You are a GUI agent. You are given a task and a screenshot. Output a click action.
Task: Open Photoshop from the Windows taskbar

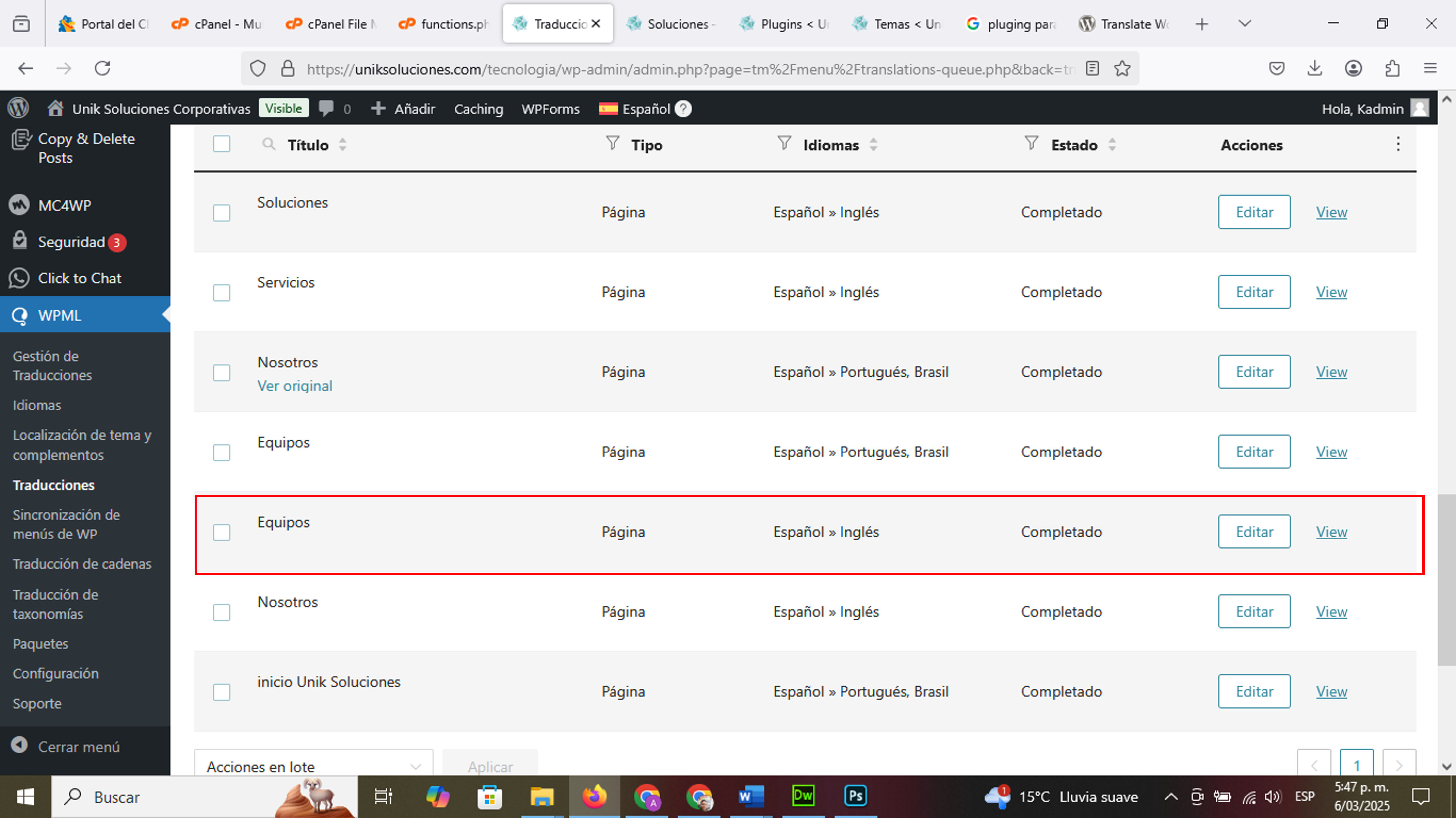(855, 796)
